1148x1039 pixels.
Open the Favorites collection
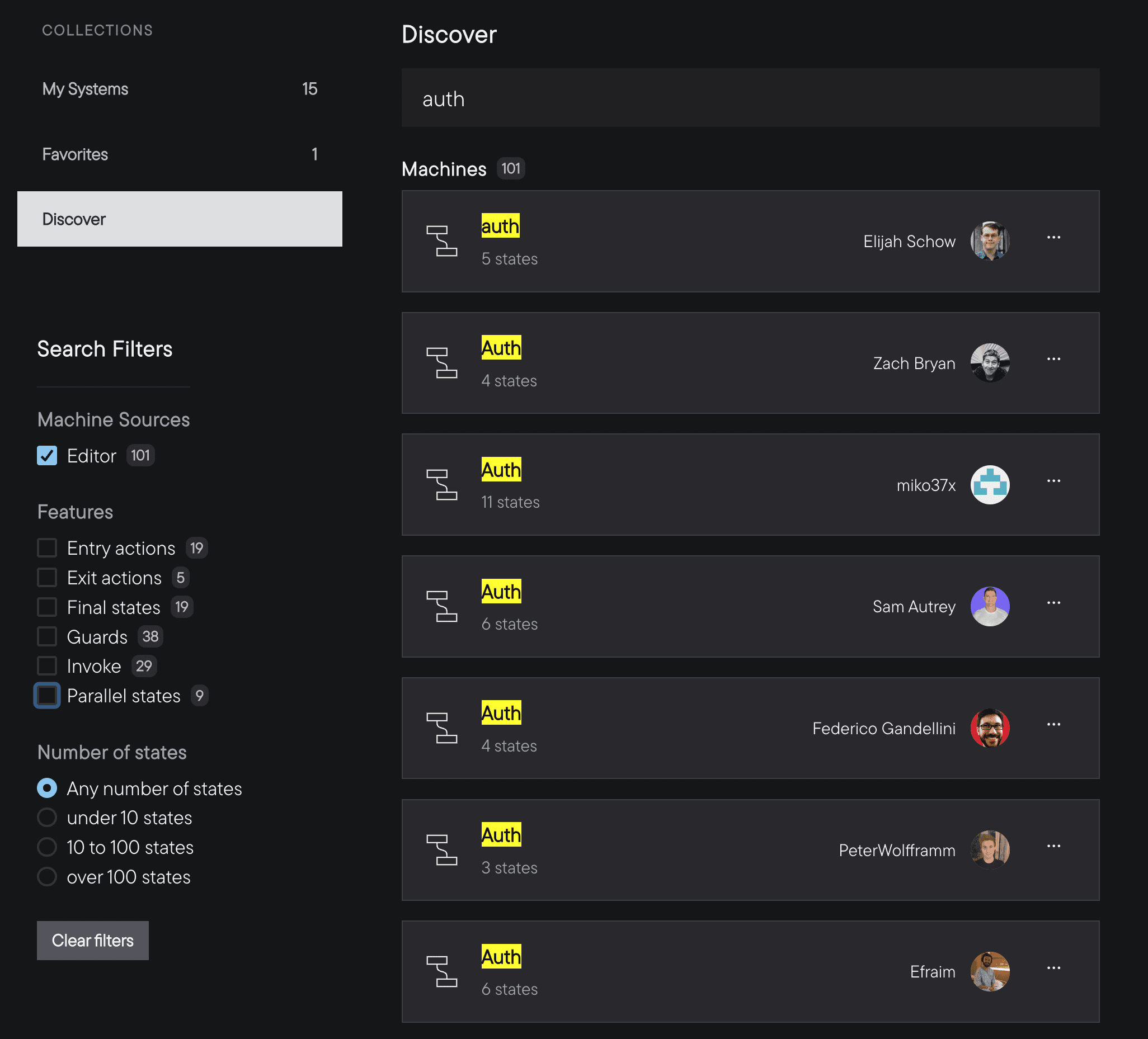tap(74, 154)
